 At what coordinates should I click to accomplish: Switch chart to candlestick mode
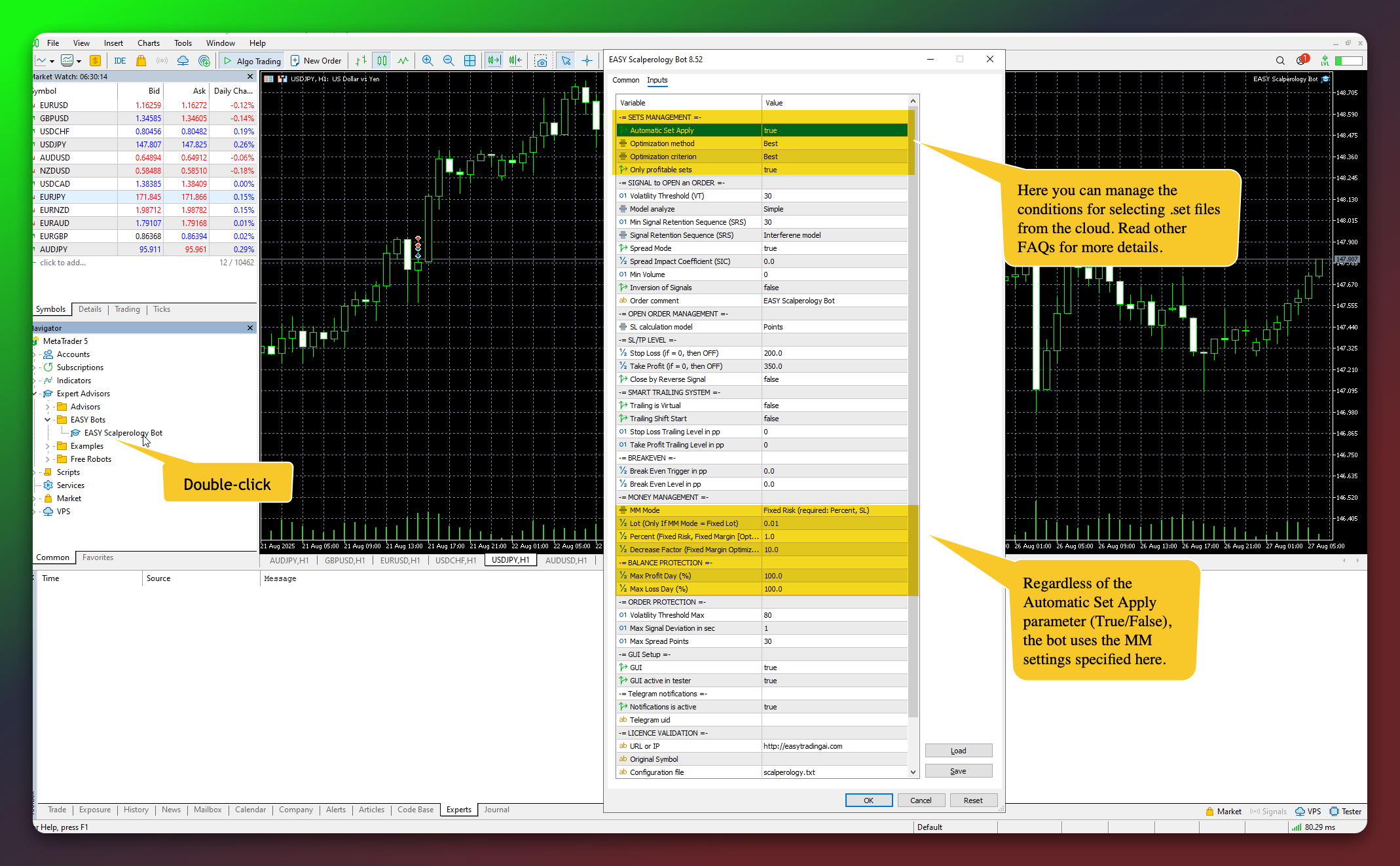click(382, 61)
